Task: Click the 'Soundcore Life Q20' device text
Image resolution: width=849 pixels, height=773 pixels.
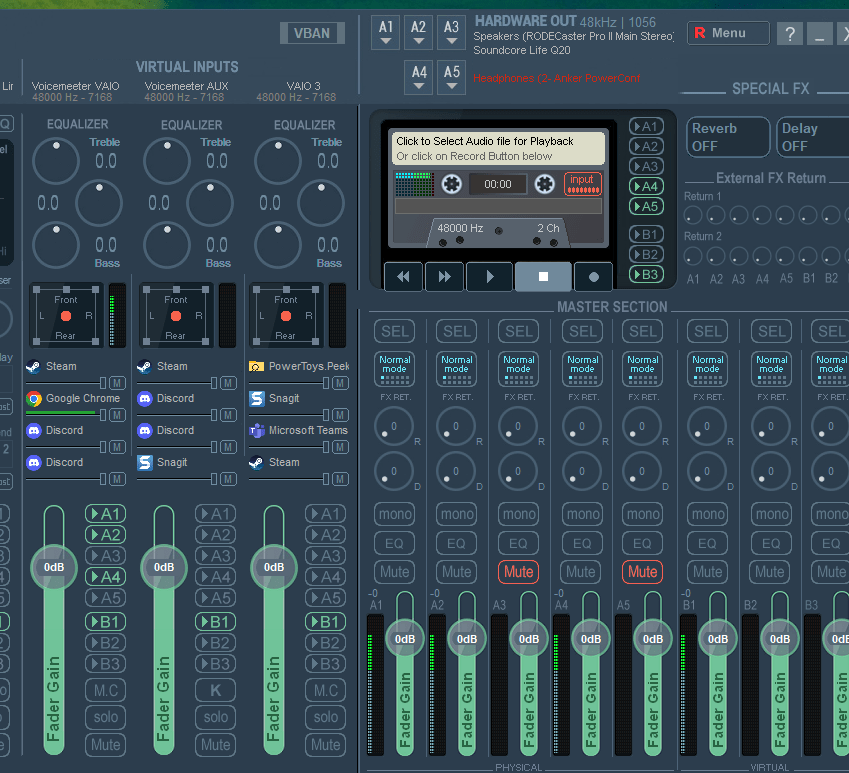Action: click(x=521, y=50)
